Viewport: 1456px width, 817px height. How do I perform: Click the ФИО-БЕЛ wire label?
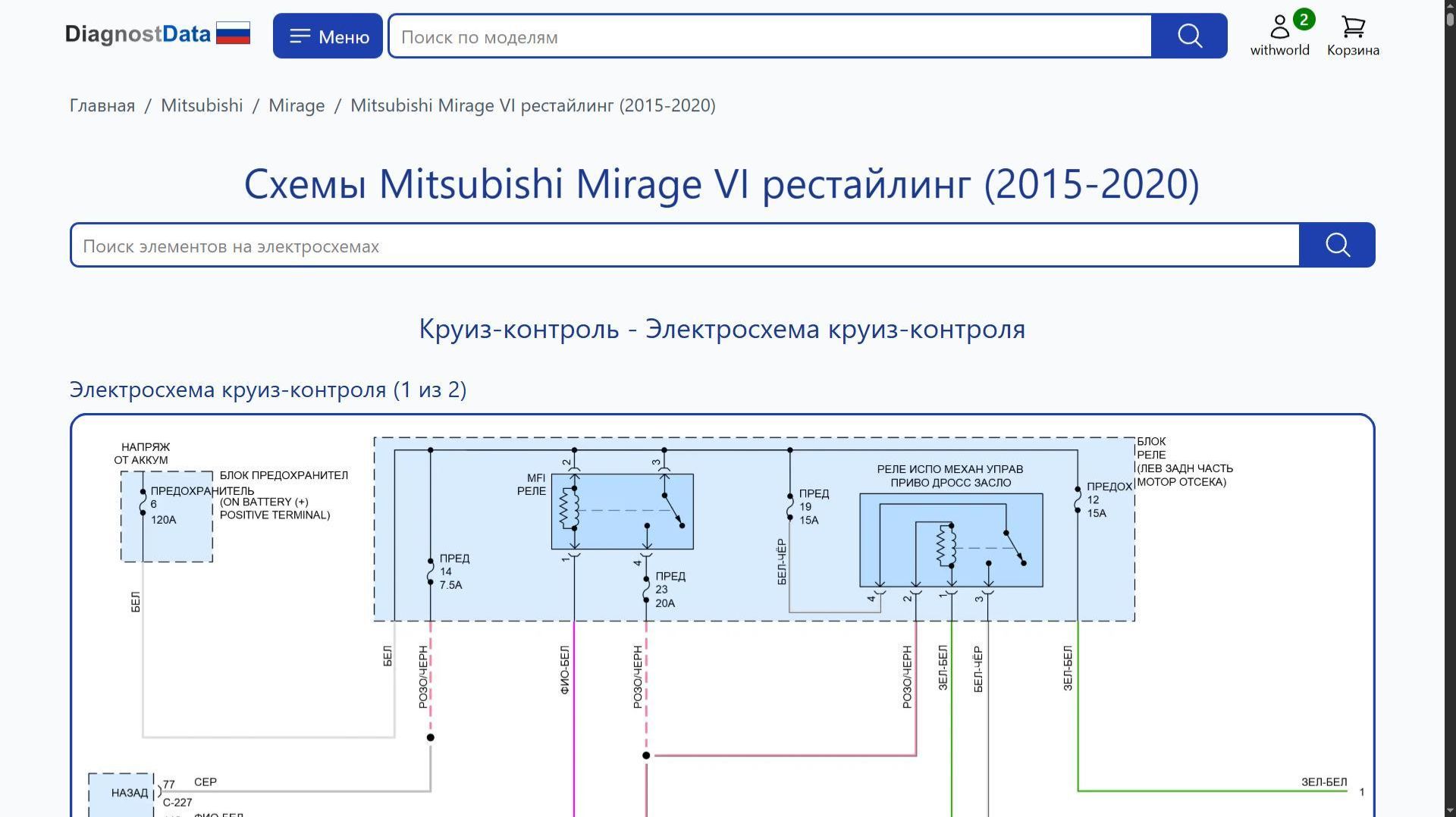pos(565,670)
